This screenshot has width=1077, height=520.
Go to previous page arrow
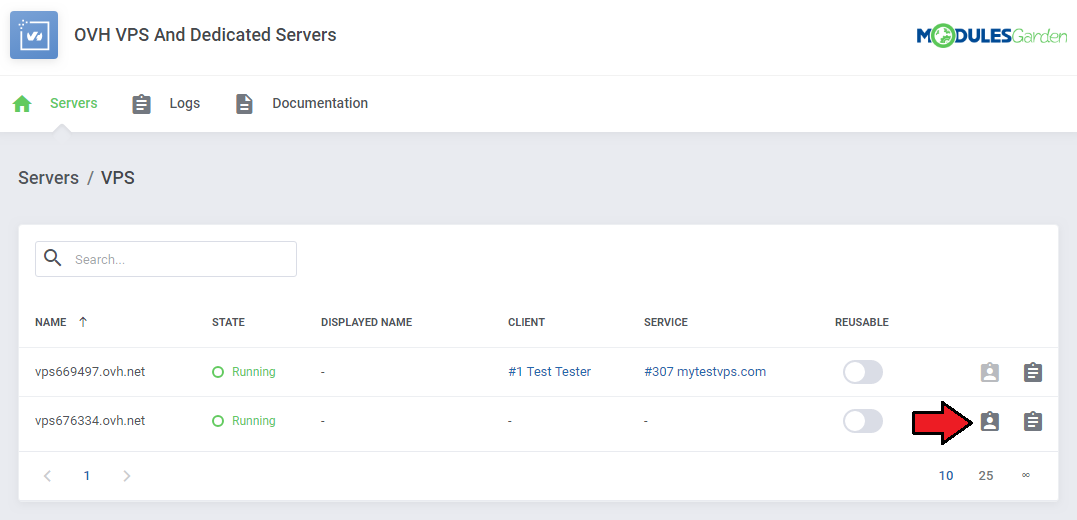click(47, 475)
